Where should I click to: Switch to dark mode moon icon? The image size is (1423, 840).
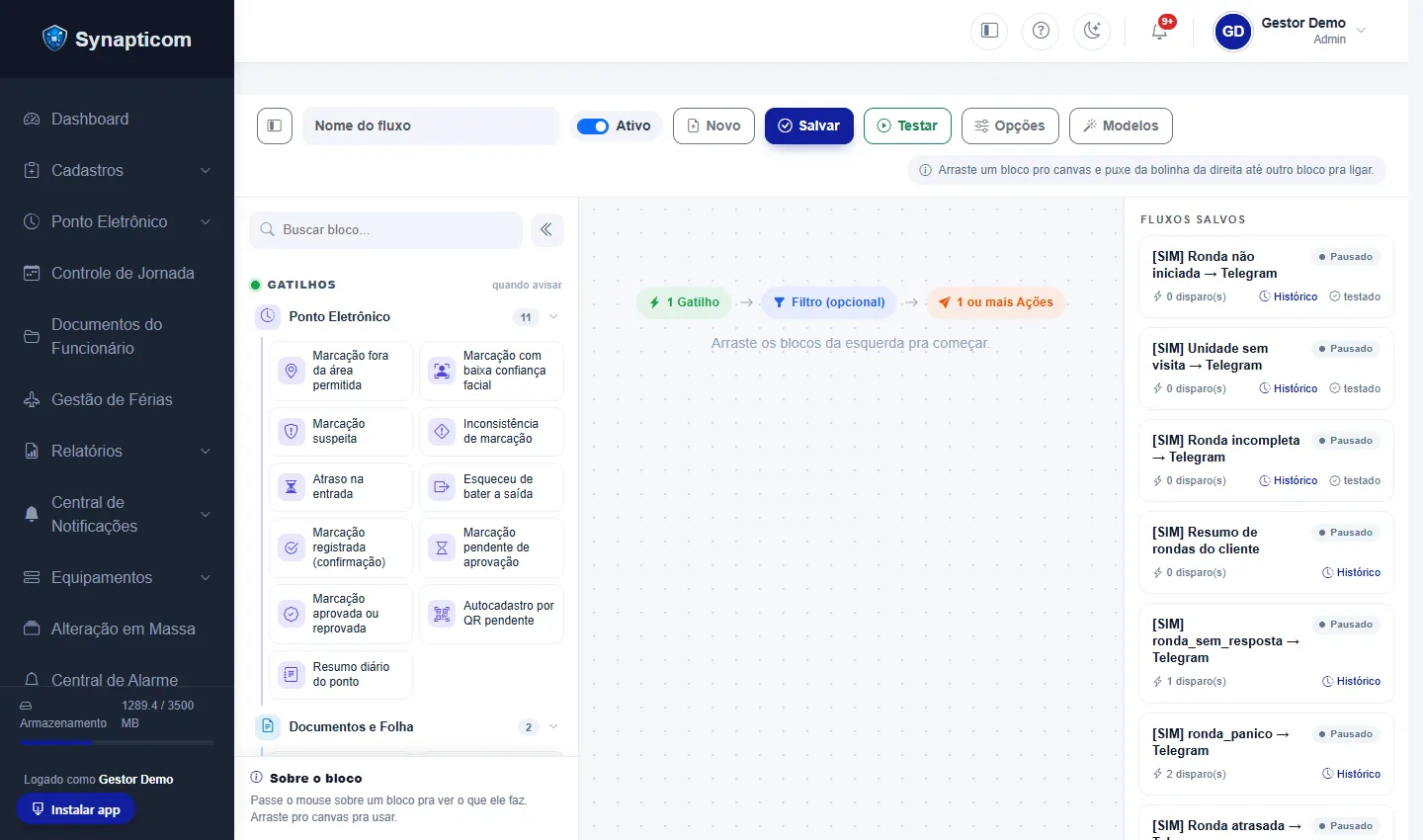[x=1092, y=31]
